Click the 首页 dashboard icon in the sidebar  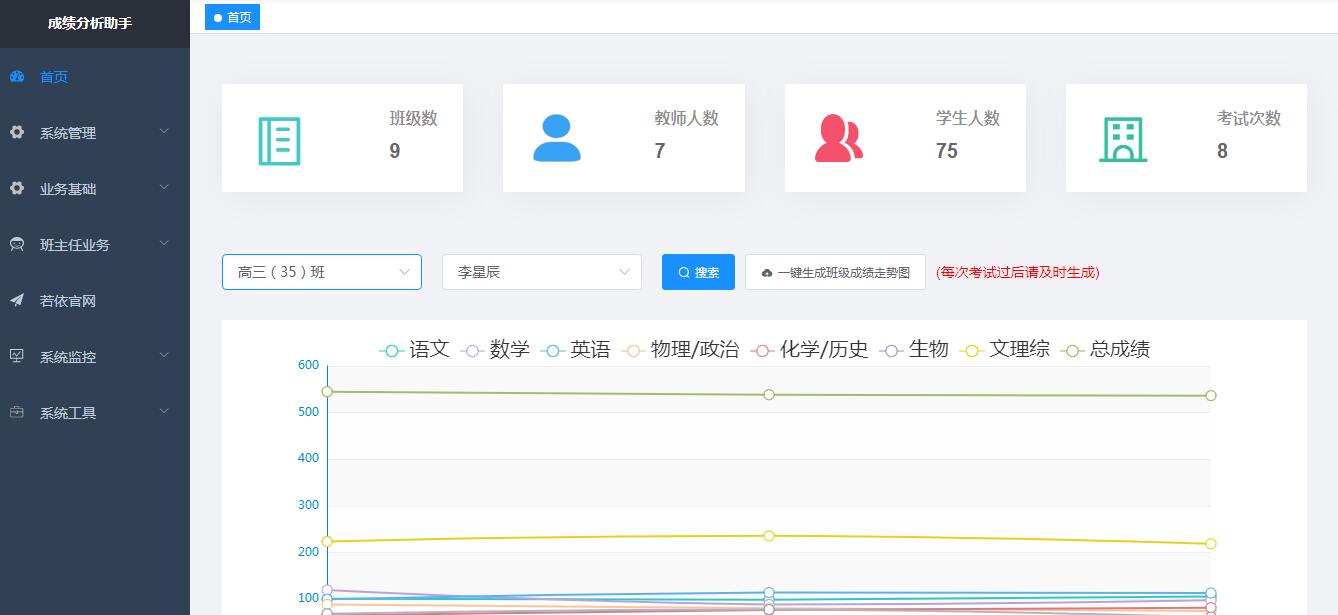pyautogui.click(x=17, y=76)
